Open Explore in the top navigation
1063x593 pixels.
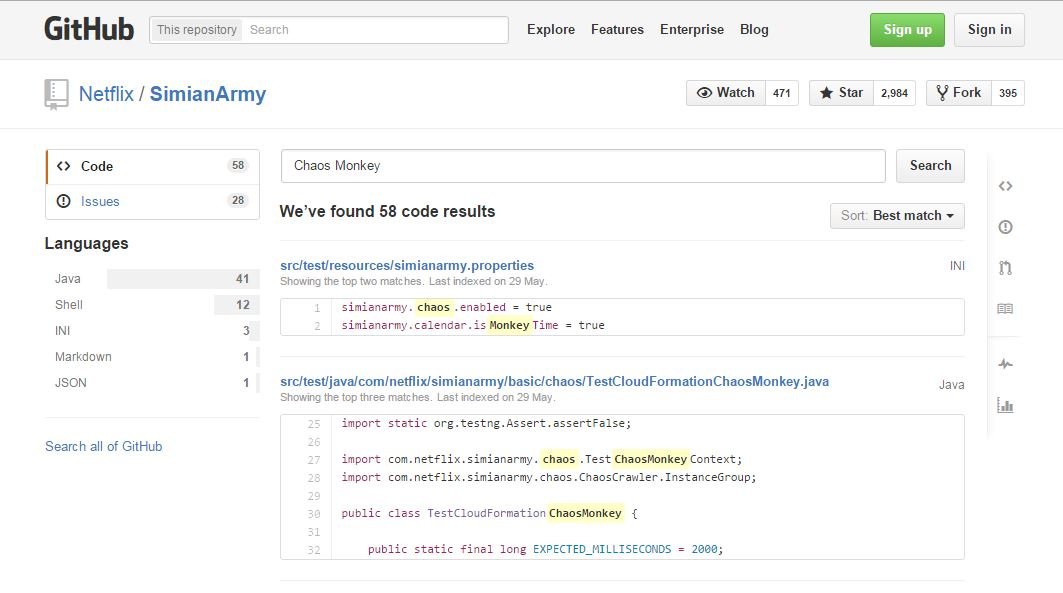[x=550, y=30]
